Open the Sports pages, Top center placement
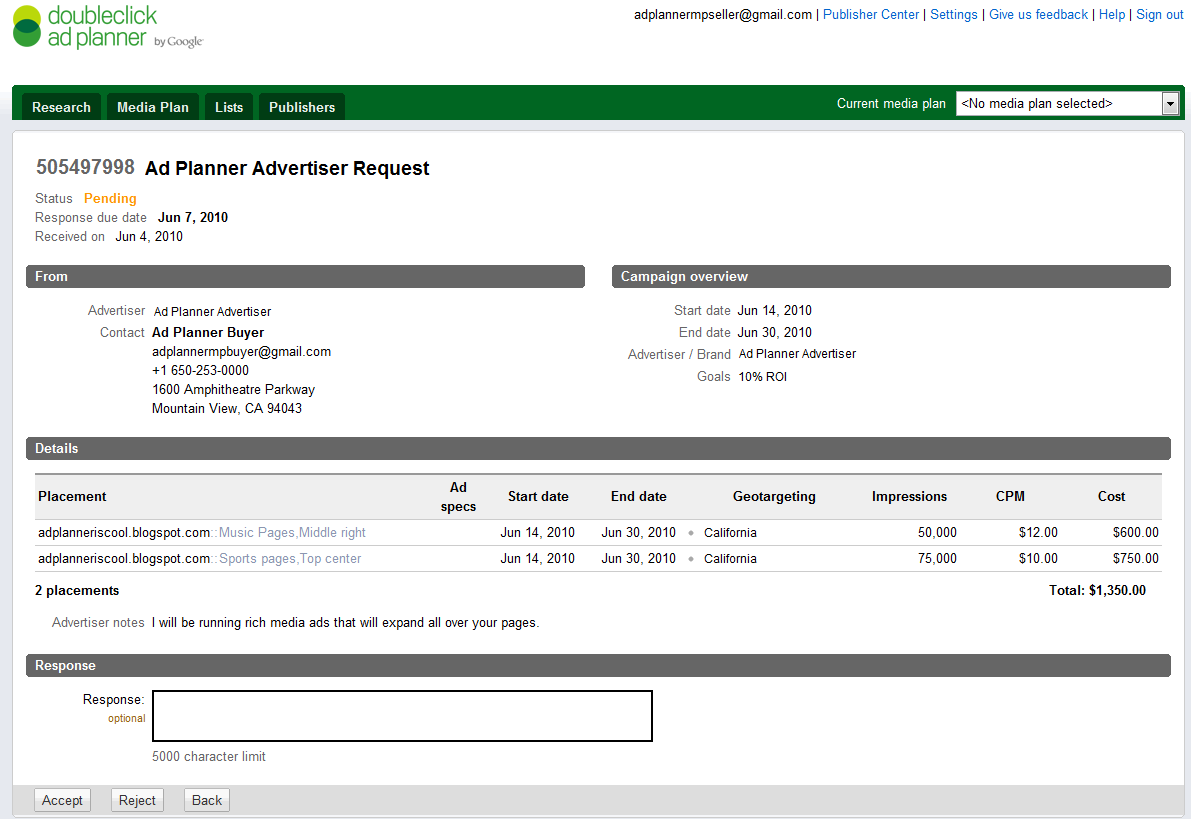 click(290, 559)
